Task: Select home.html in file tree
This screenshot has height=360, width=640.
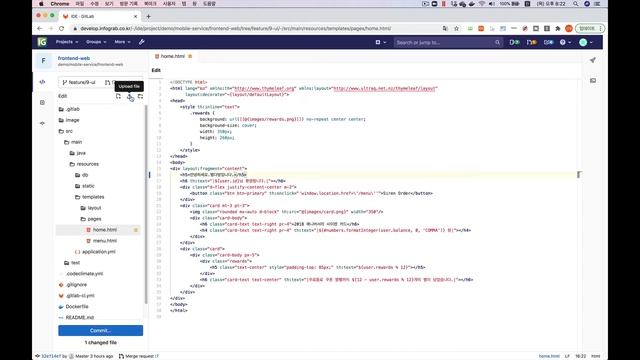Action: tap(98, 230)
